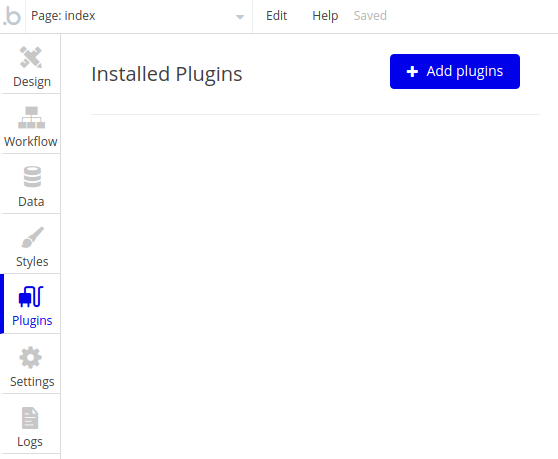Switch to the Styles tab label
The width and height of the screenshot is (558, 459).
click(32, 262)
